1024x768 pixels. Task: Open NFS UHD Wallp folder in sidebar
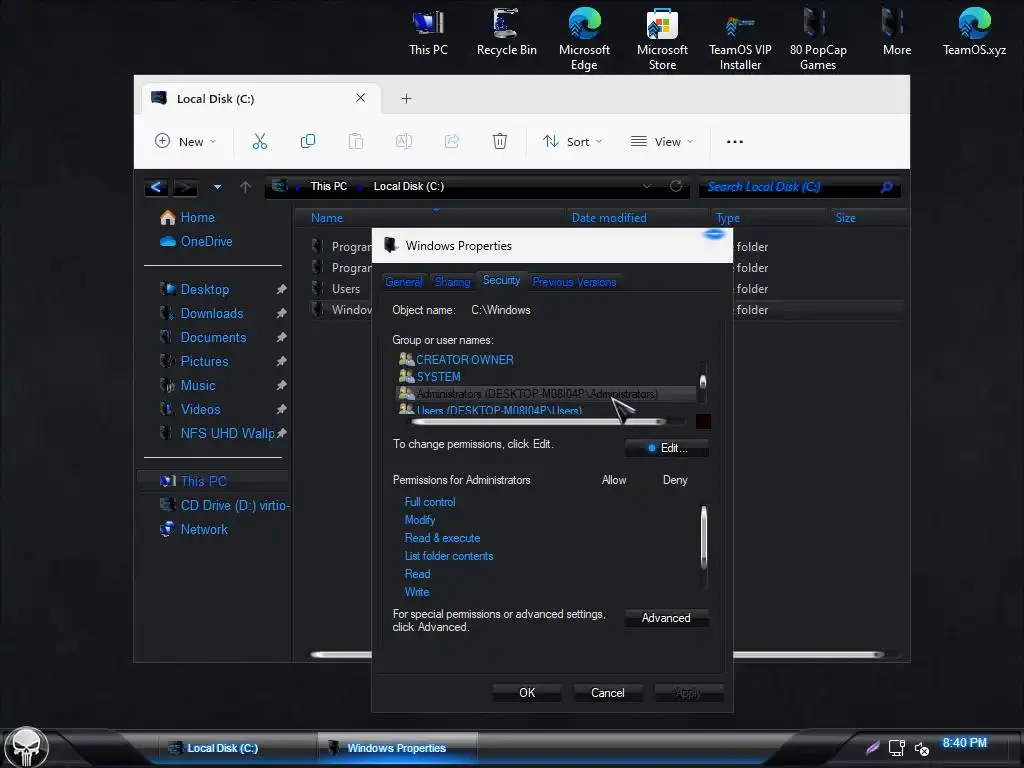(x=227, y=434)
